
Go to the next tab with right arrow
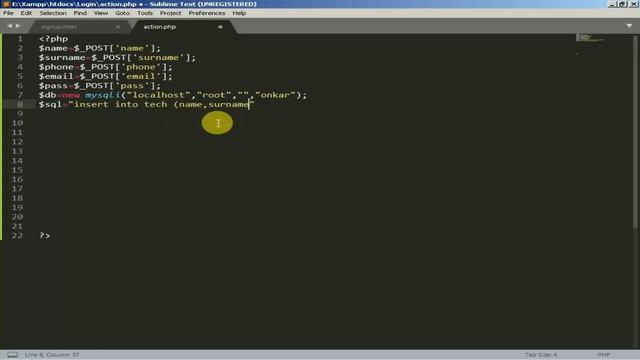18,26
